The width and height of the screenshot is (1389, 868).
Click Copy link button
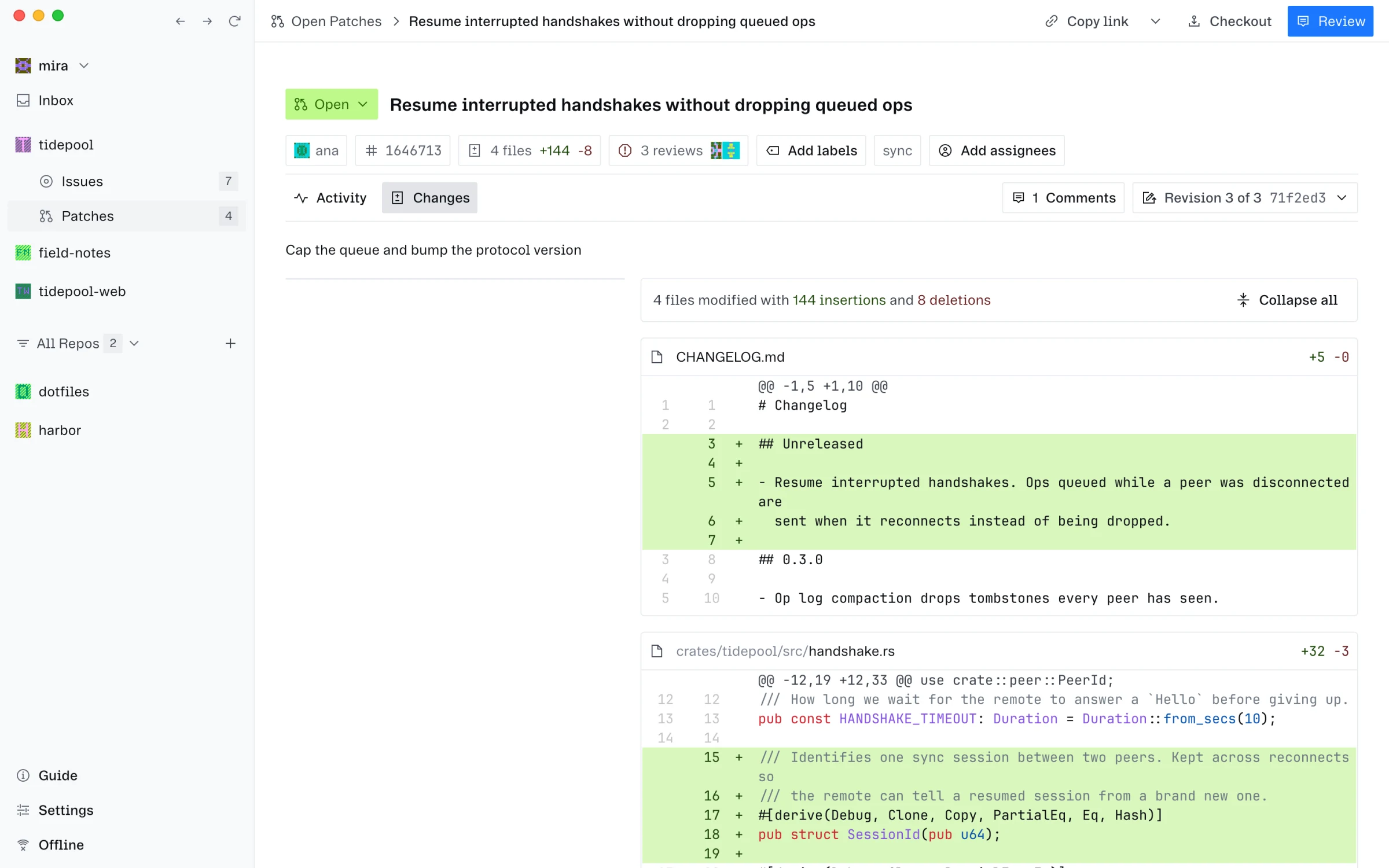point(1086,21)
